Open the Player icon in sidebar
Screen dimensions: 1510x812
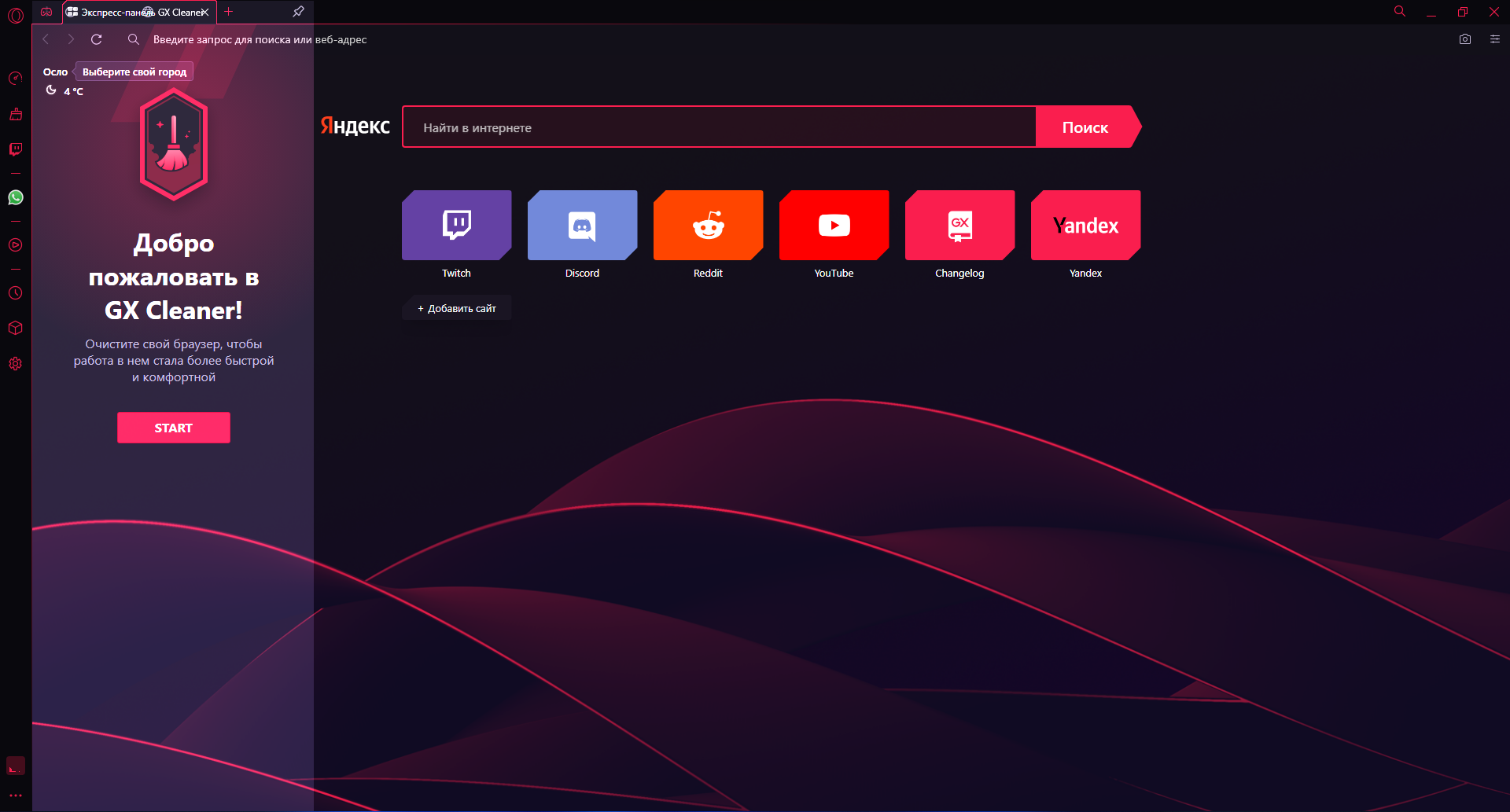click(16, 245)
